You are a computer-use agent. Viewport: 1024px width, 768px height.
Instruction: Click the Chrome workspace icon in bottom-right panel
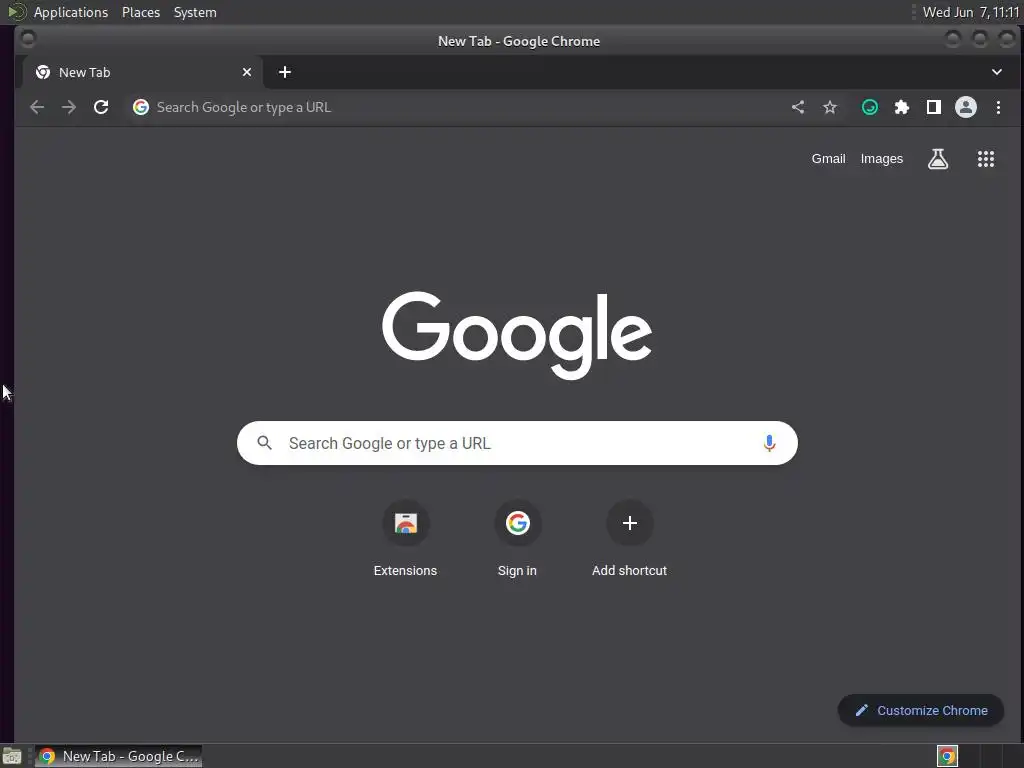pos(947,756)
